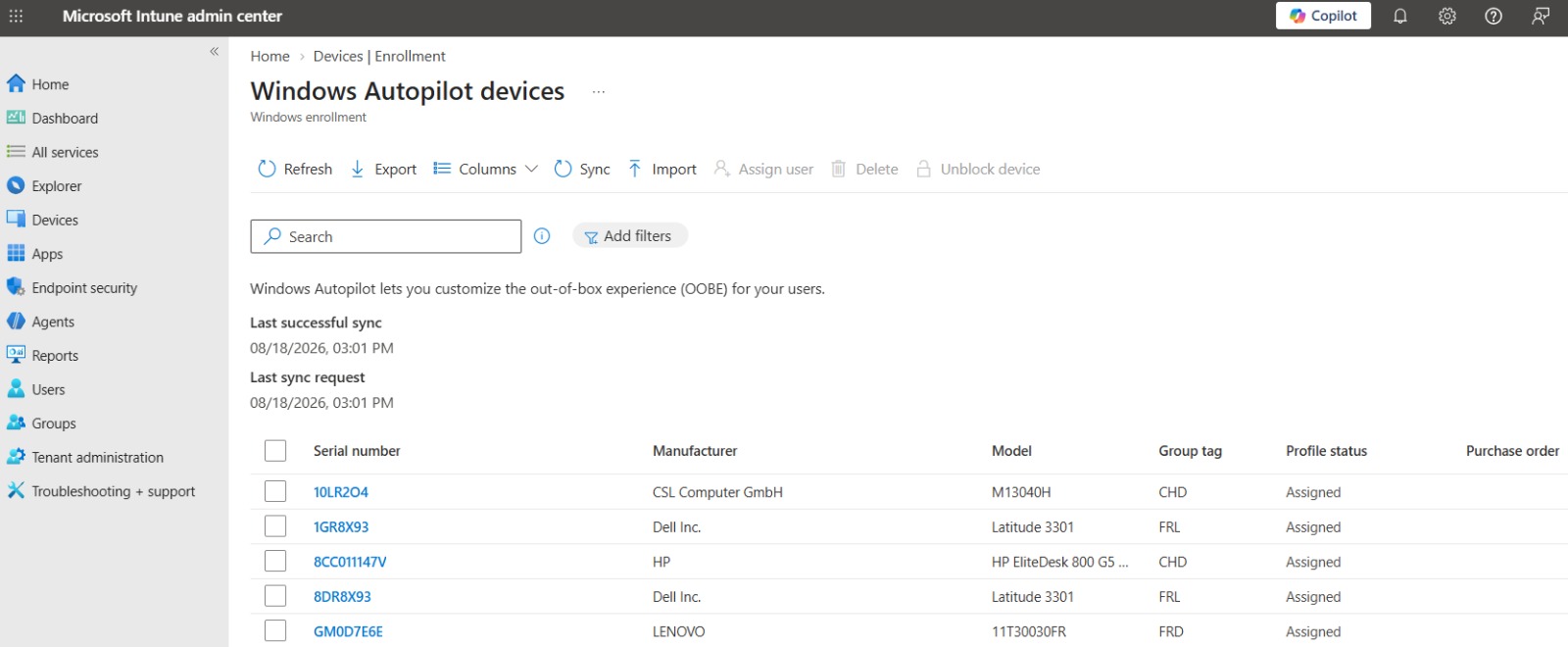Click the Devices | Enrollment breadcrumb
Viewport: 1568px width, 647px height.
point(379,56)
